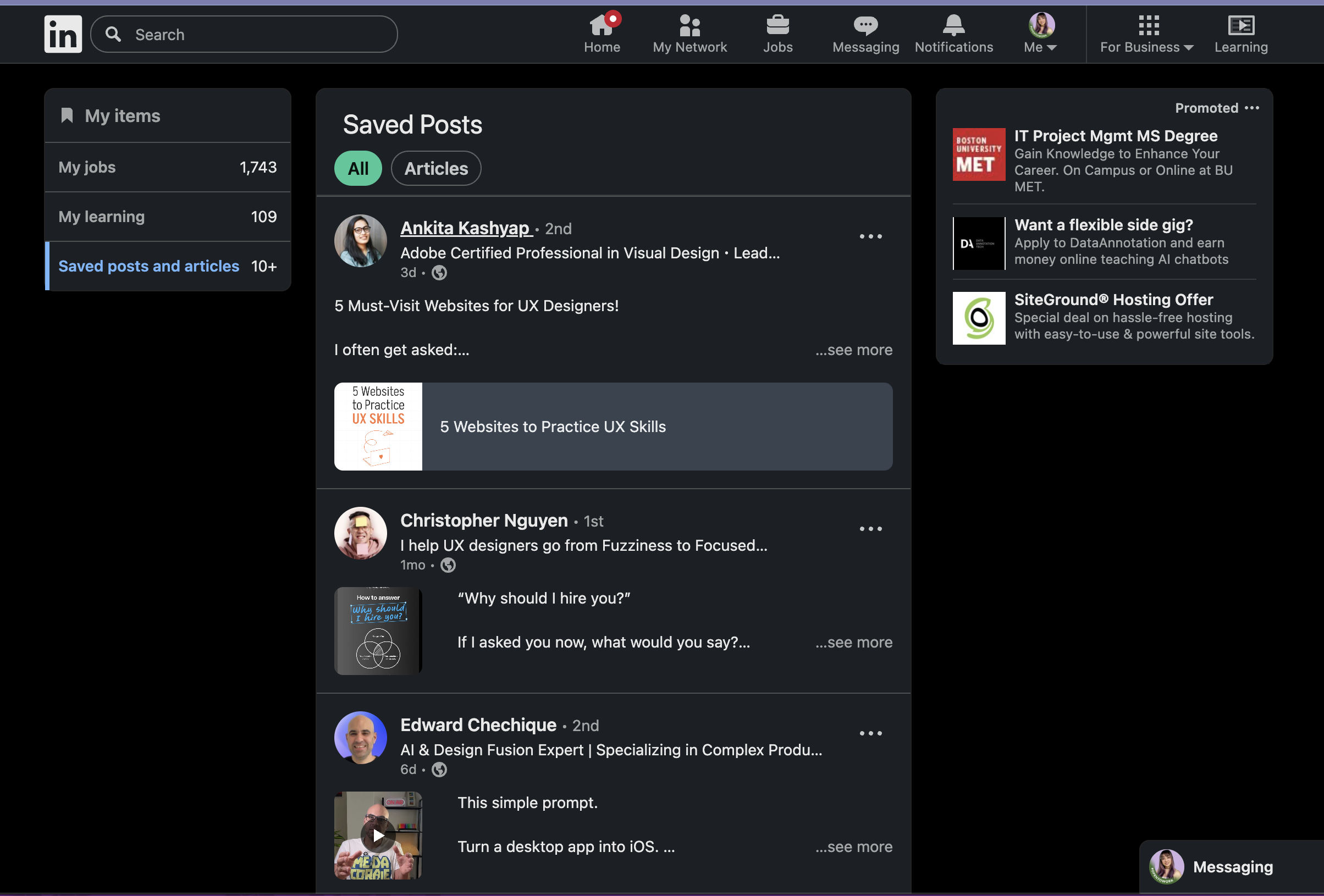Toggle the Articles filter pill

pos(436,169)
